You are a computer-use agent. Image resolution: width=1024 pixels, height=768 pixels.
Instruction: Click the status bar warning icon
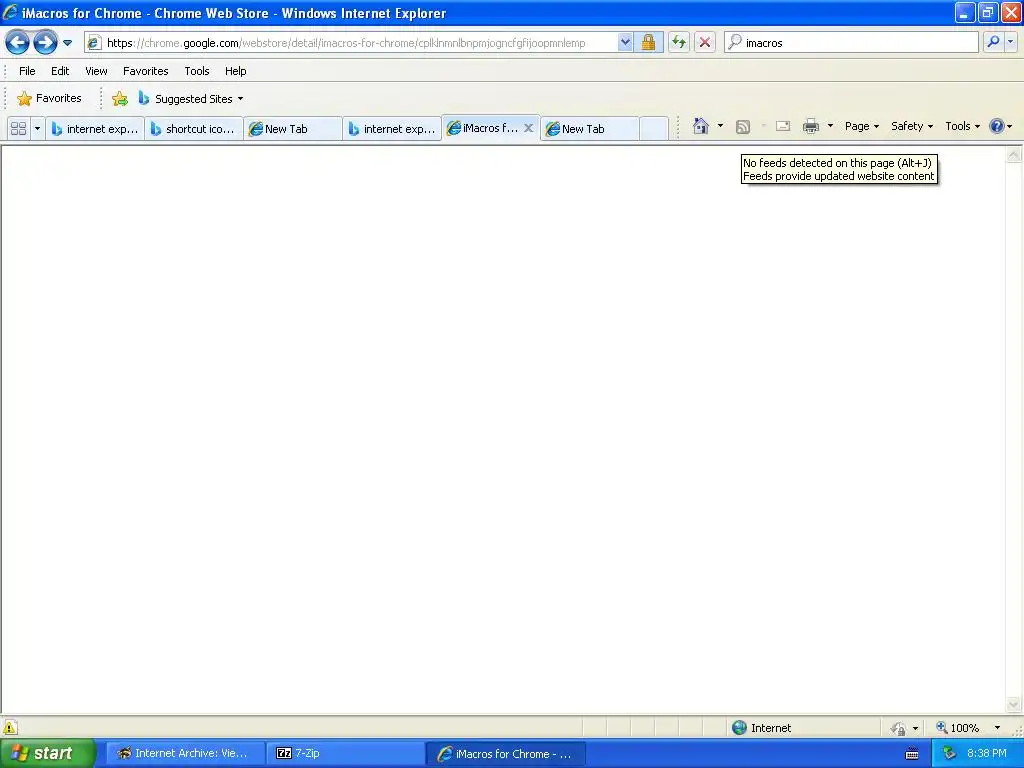(10, 728)
